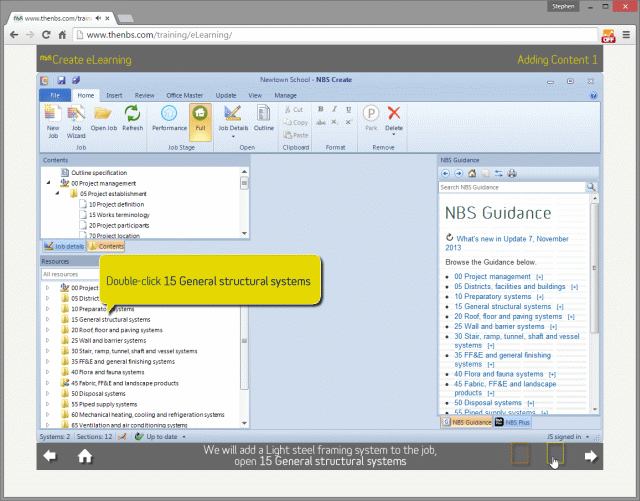The image size is (640, 501).
Task: Open the Delete dropdown arrow
Action: 394,134
